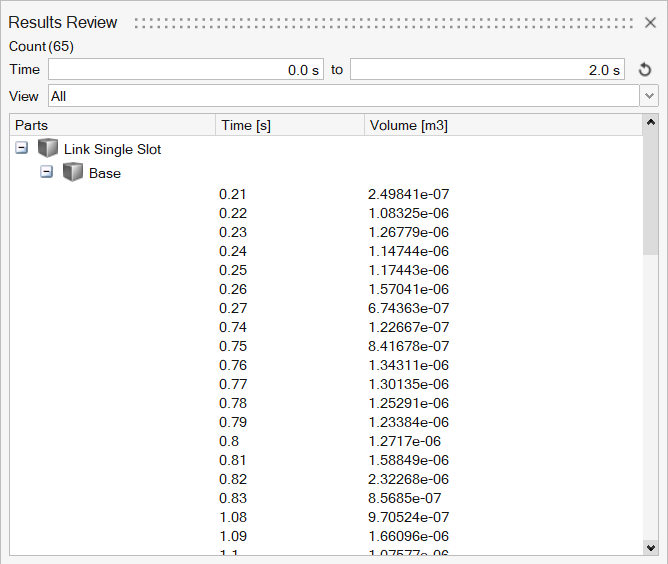668x564 pixels.
Task: Click the reset time range icon
Action: [x=645, y=70]
